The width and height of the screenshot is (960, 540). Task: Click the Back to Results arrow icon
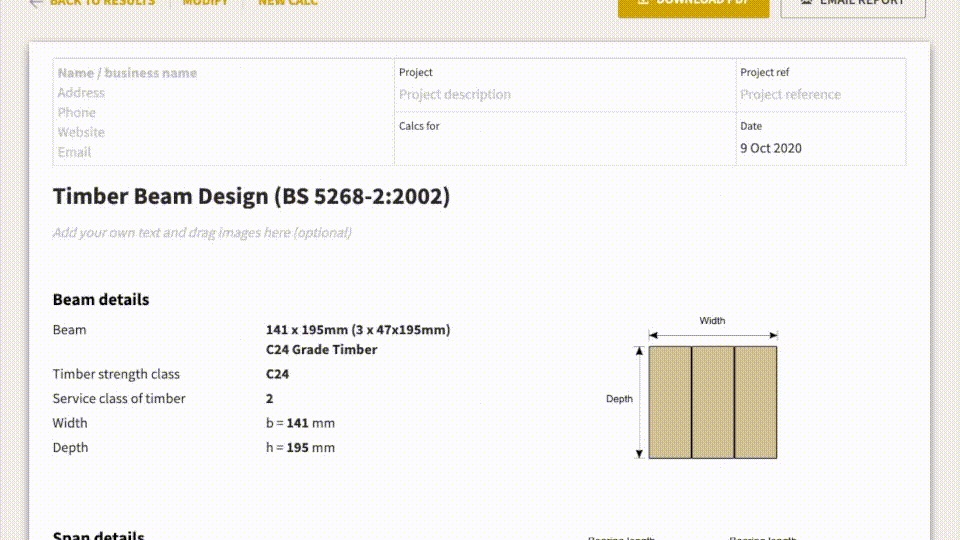coord(36,2)
